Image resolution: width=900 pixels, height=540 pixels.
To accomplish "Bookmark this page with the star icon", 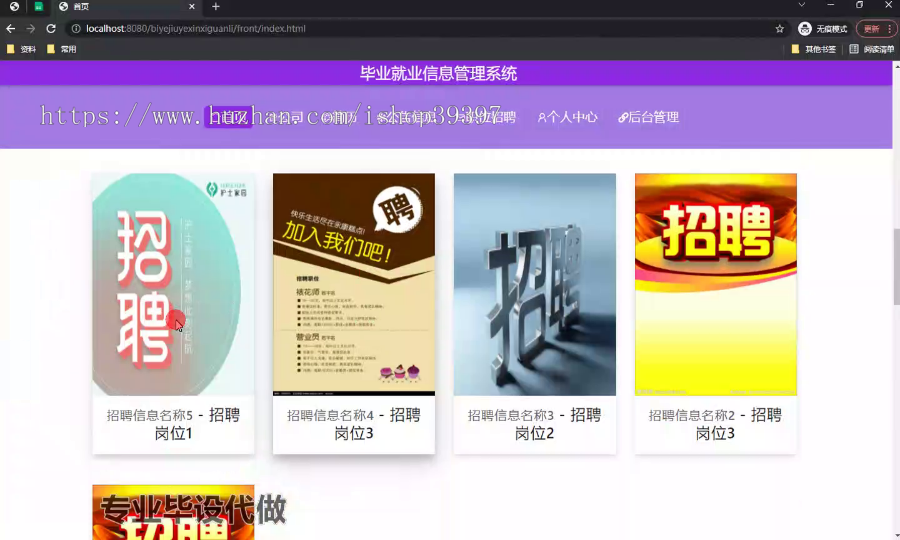I will tap(779, 29).
